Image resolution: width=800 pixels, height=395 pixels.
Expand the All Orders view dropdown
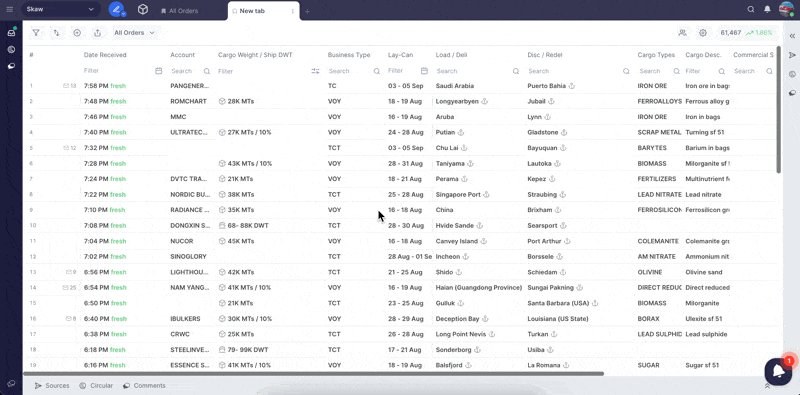click(134, 33)
